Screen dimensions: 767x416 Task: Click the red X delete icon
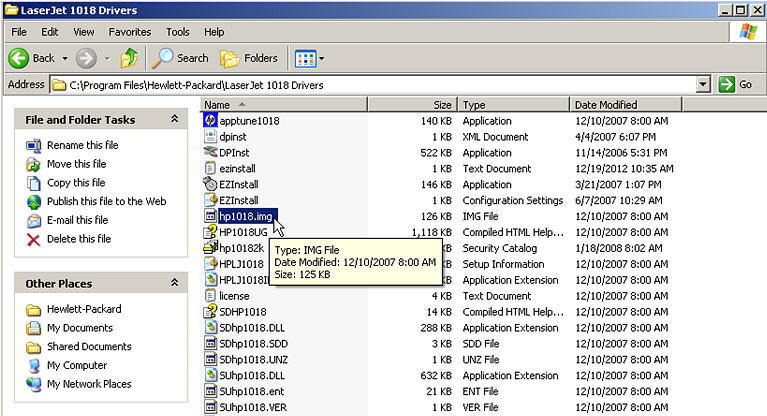pyautogui.click(x=34, y=240)
